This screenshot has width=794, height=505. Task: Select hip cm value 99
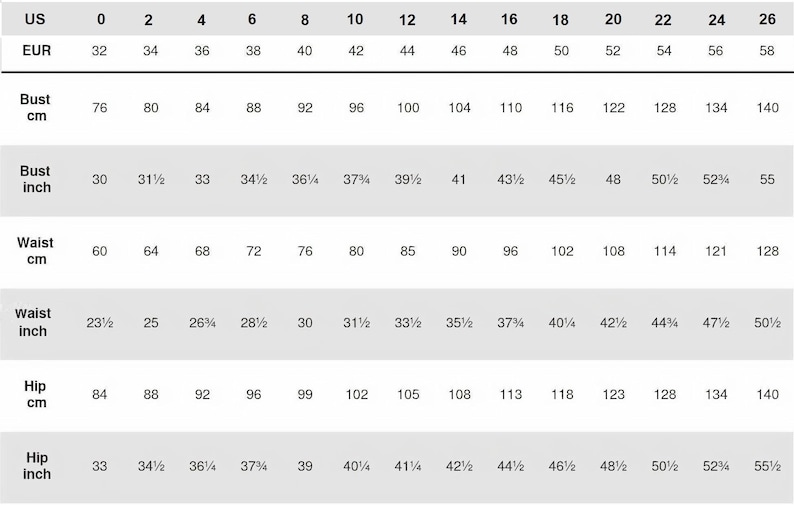click(x=305, y=395)
